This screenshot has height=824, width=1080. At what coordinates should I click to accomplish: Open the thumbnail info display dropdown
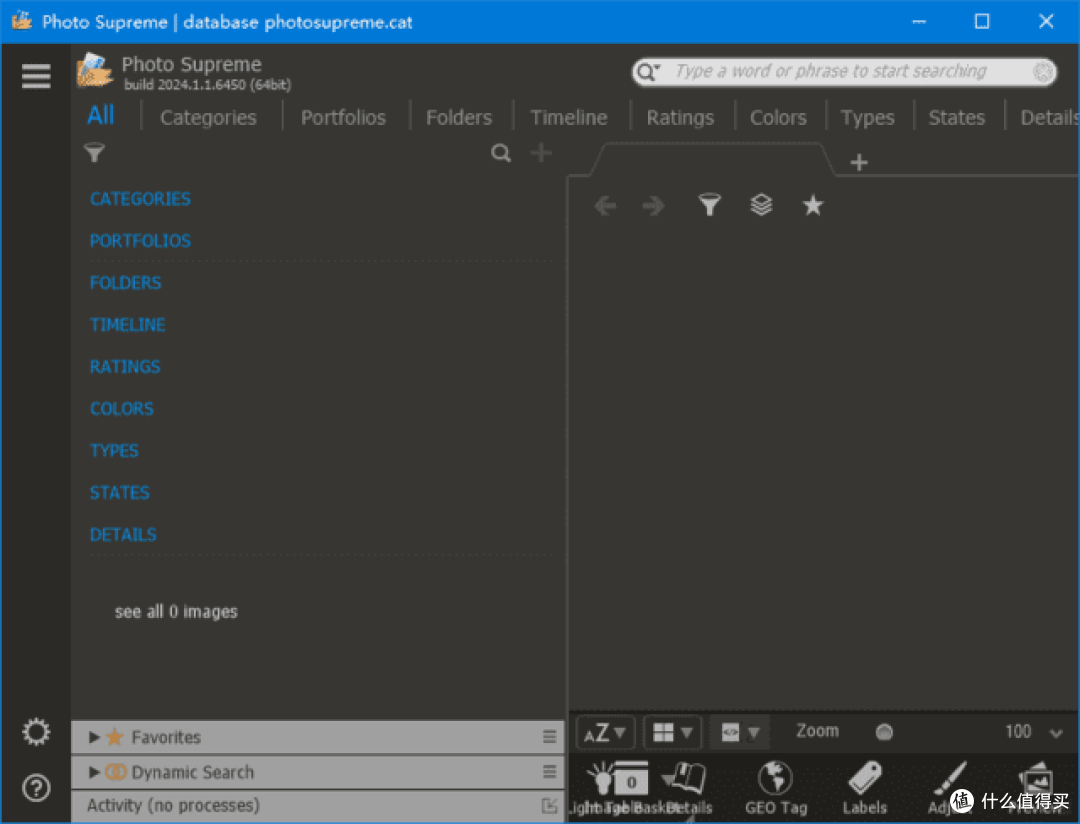coord(740,732)
